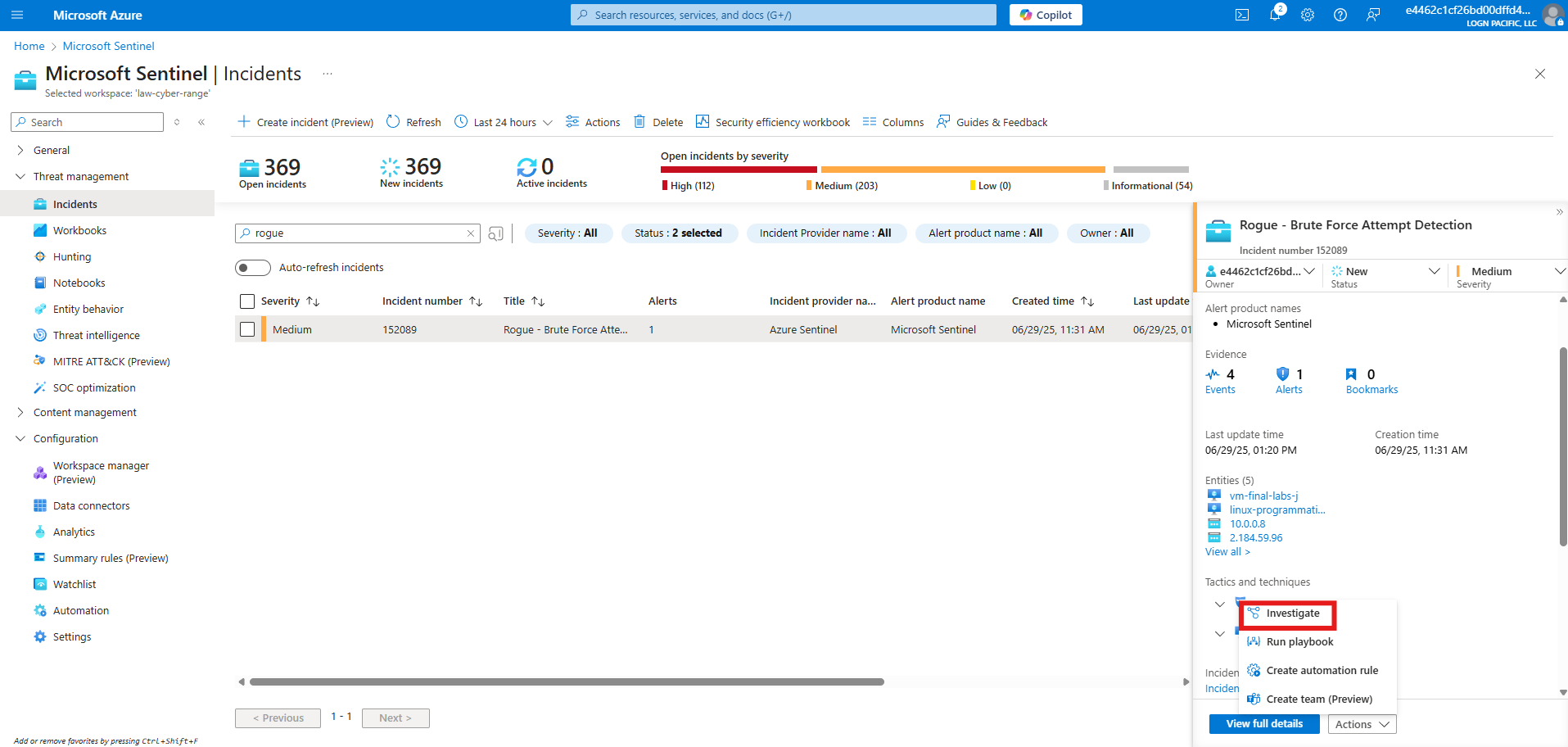1568x747 pixels.
Task: Click Create incident (Preview)
Action: click(305, 122)
